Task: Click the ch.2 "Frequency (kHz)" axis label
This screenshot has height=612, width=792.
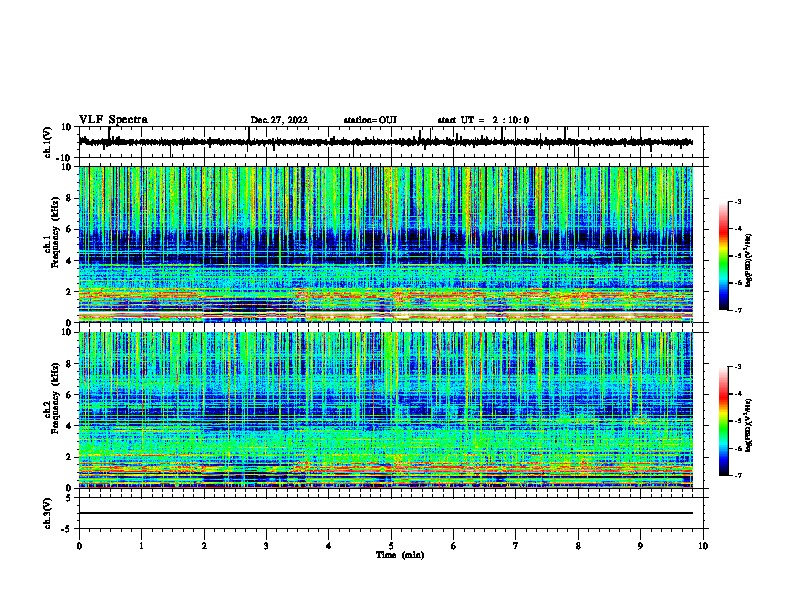Action: [x=55, y=398]
